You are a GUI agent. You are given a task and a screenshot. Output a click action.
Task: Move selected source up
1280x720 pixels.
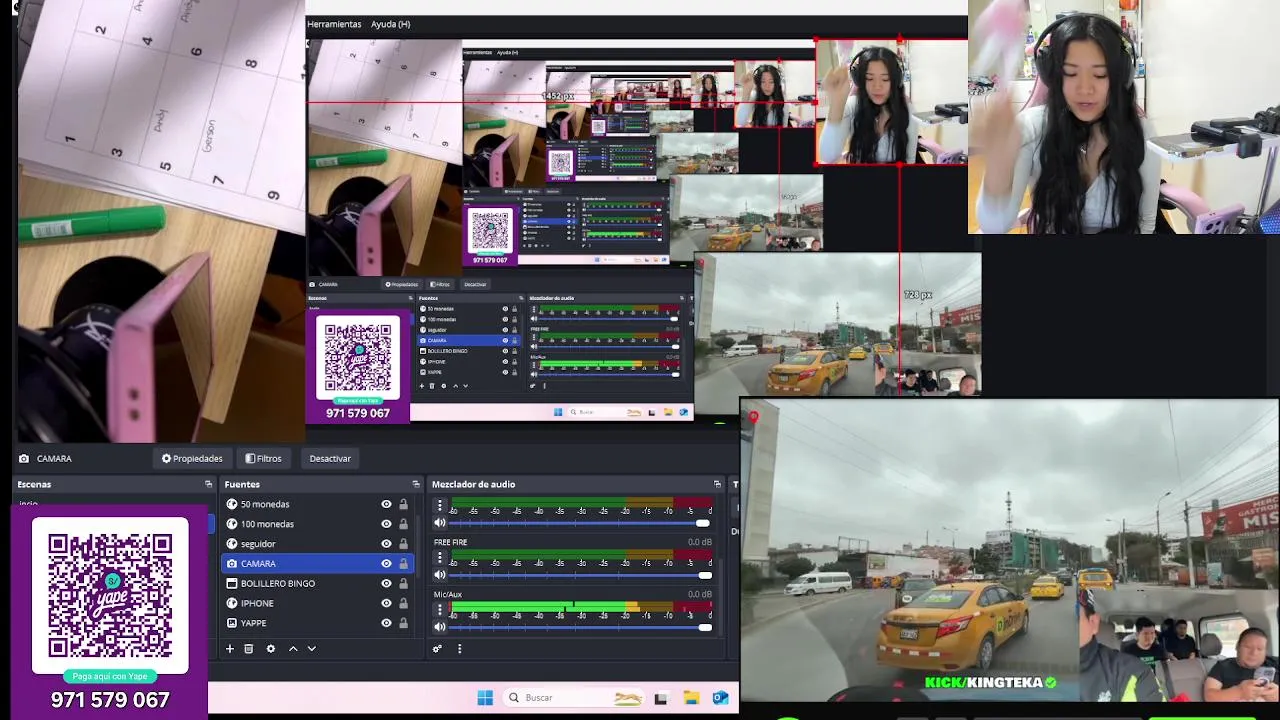[293, 649]
